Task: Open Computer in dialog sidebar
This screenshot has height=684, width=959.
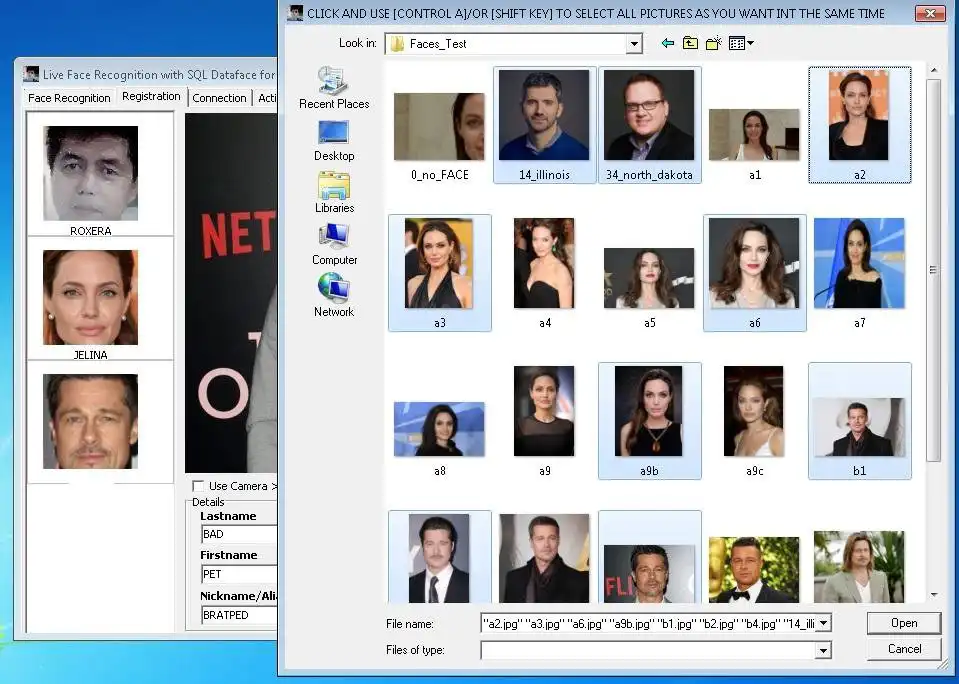Action: [x=334, y=245]
